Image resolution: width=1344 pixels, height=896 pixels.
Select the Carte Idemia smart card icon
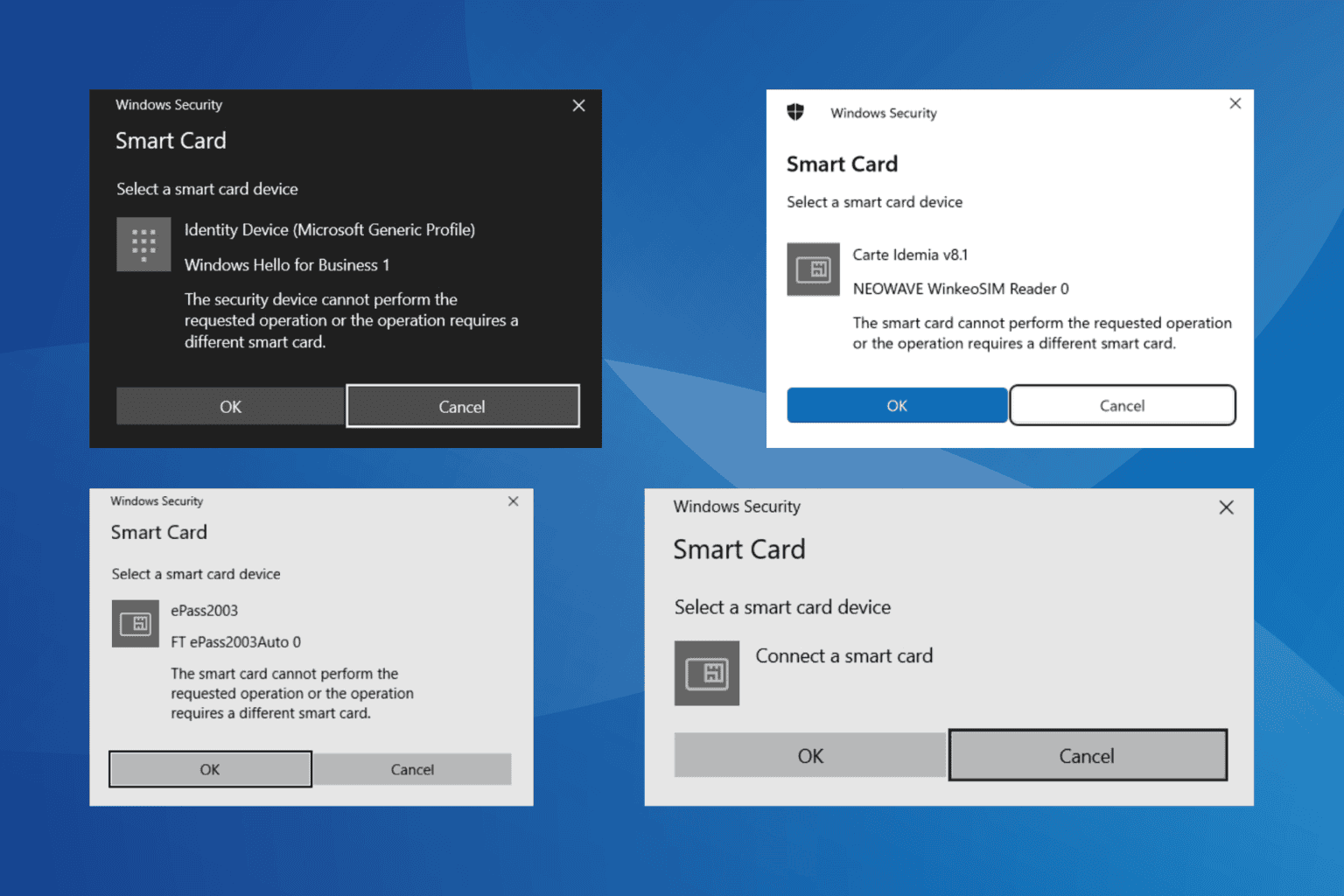pyautogui.click(x=813, y=269)
